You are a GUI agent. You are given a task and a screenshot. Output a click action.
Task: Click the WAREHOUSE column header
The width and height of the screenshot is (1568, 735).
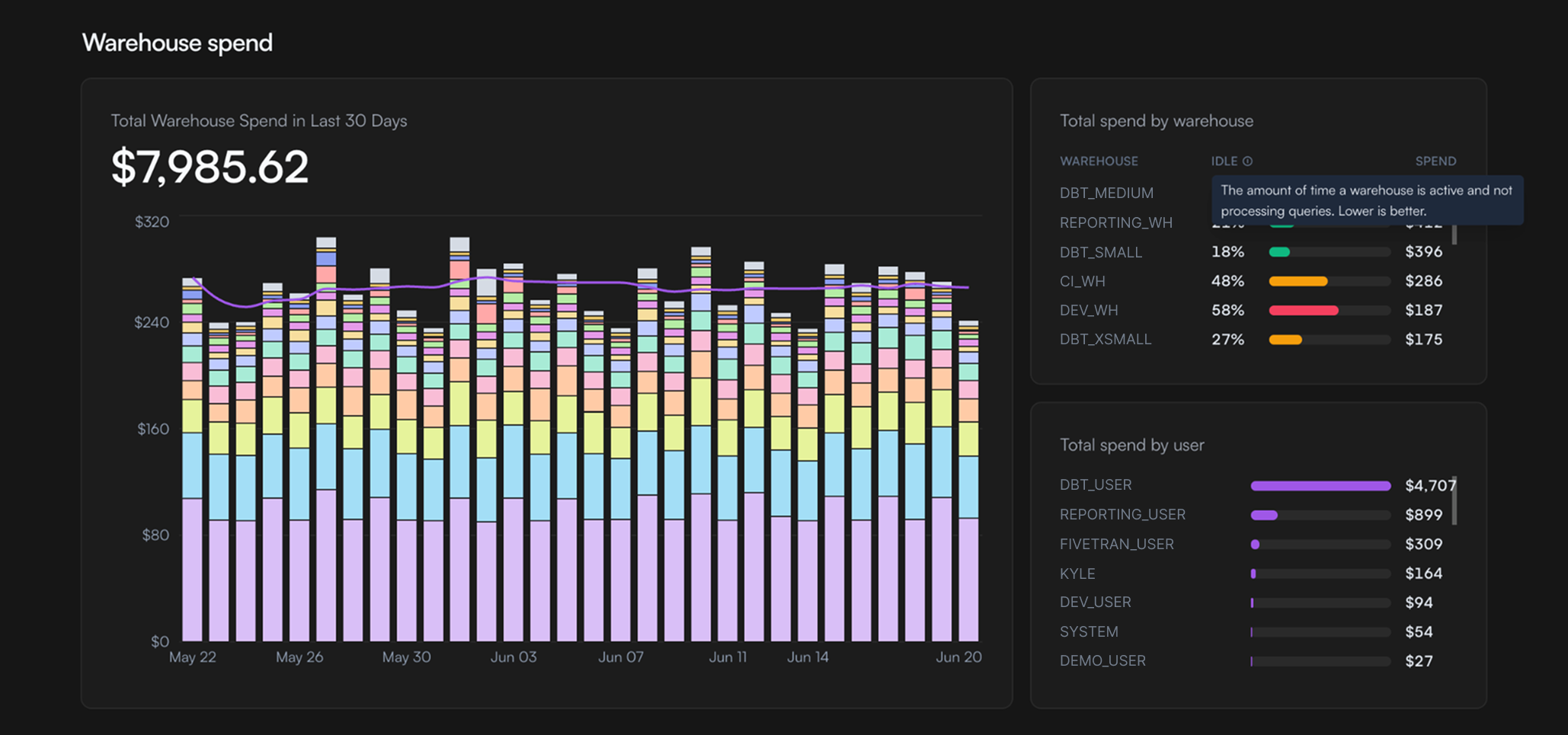tap(1099, 161)
